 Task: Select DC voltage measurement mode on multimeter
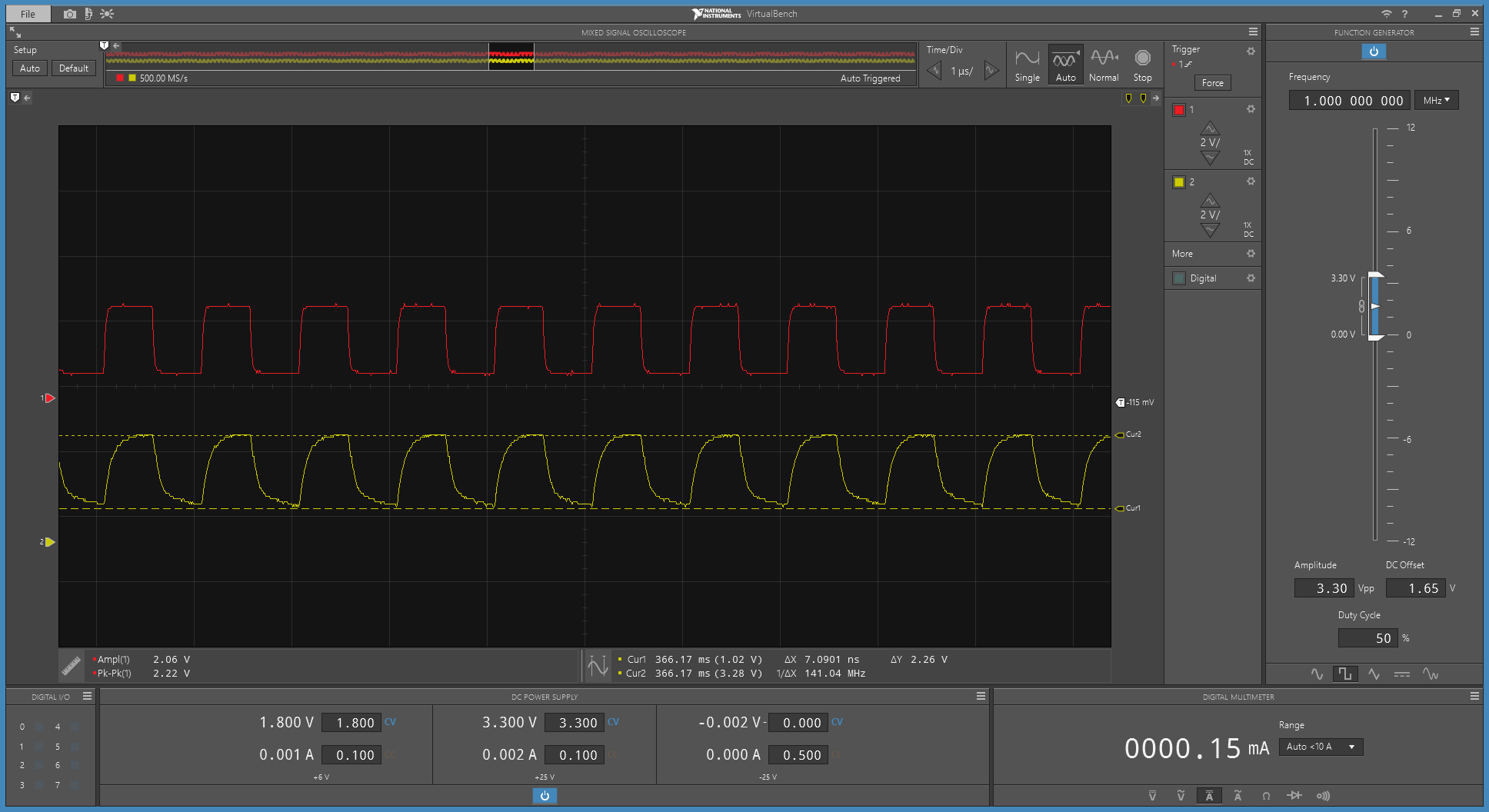(x=1152, y=796)
